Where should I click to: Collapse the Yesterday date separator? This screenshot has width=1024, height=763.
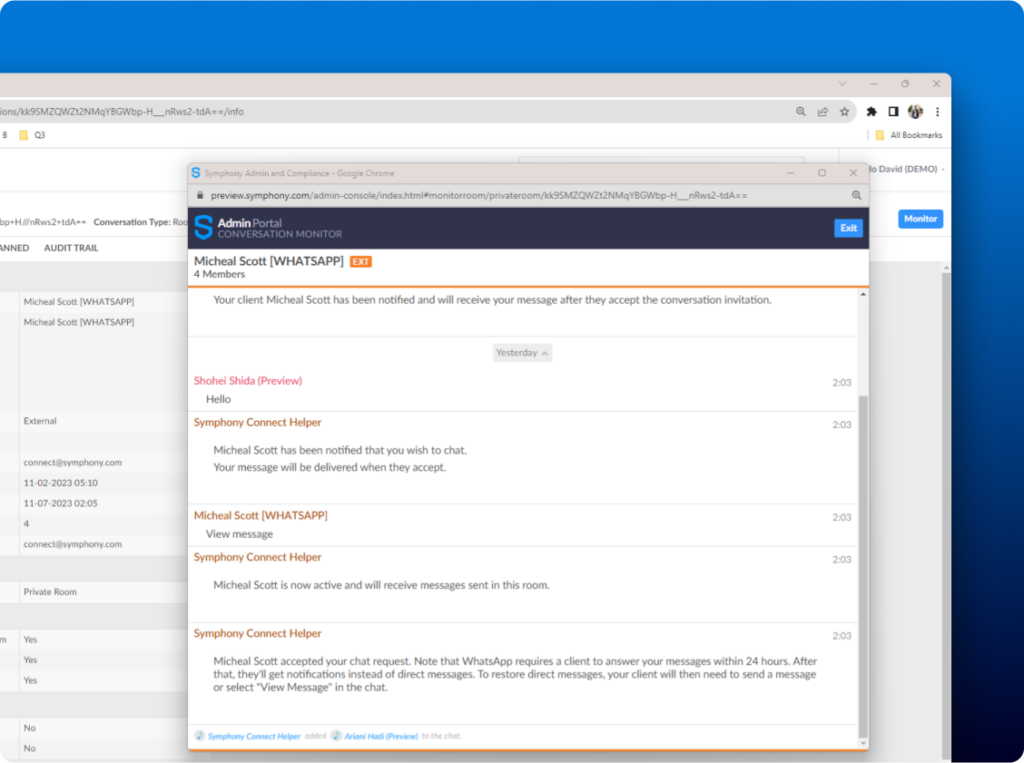coord(522,353)
